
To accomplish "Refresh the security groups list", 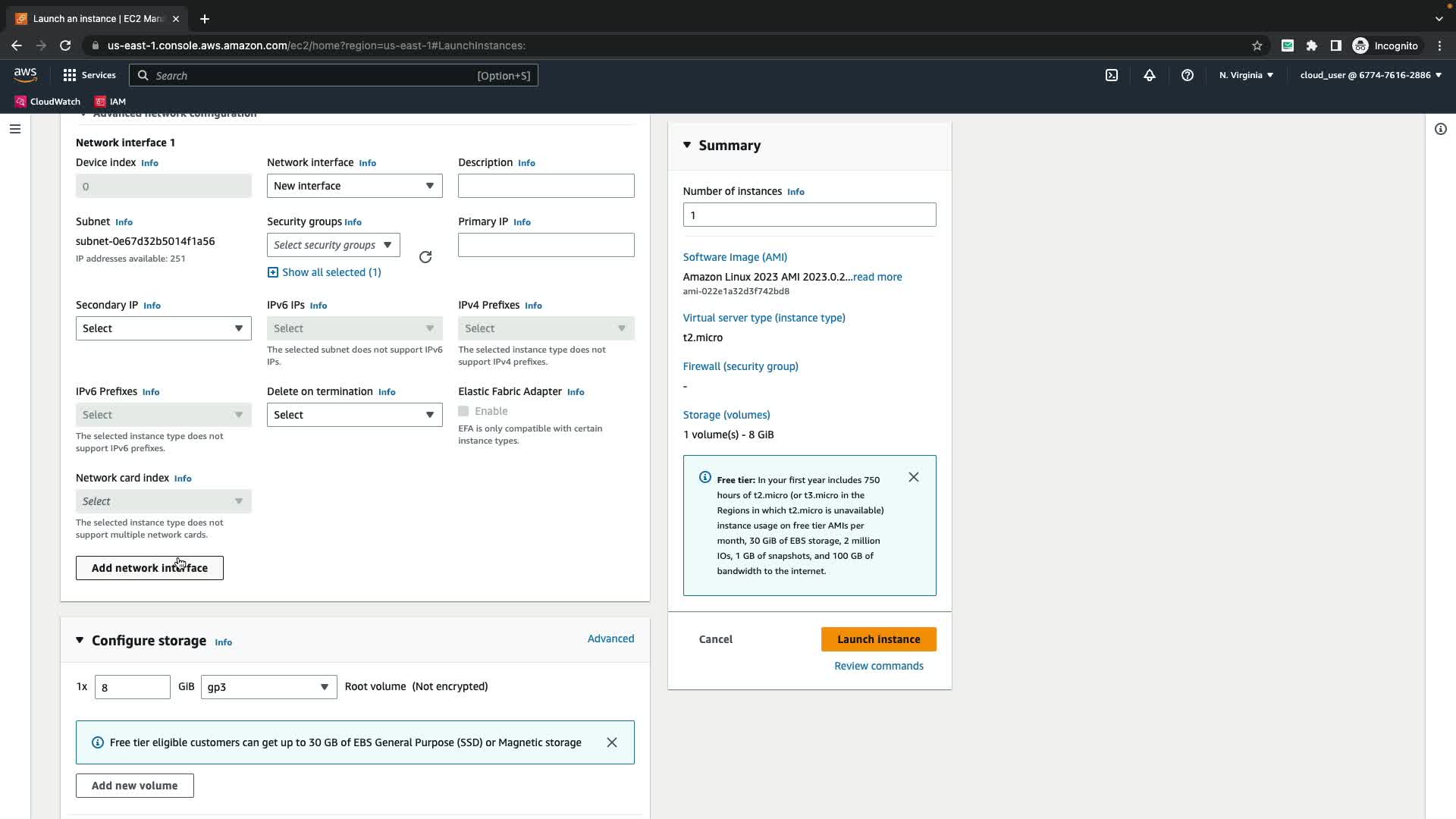I will [425, 257].
